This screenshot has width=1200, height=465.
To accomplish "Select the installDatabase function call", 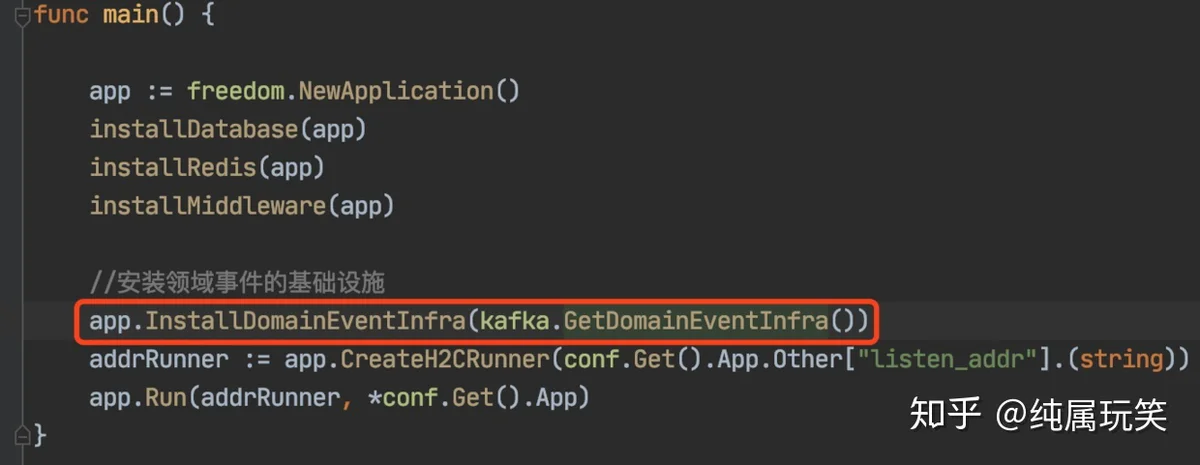I will tap(193, 130).
